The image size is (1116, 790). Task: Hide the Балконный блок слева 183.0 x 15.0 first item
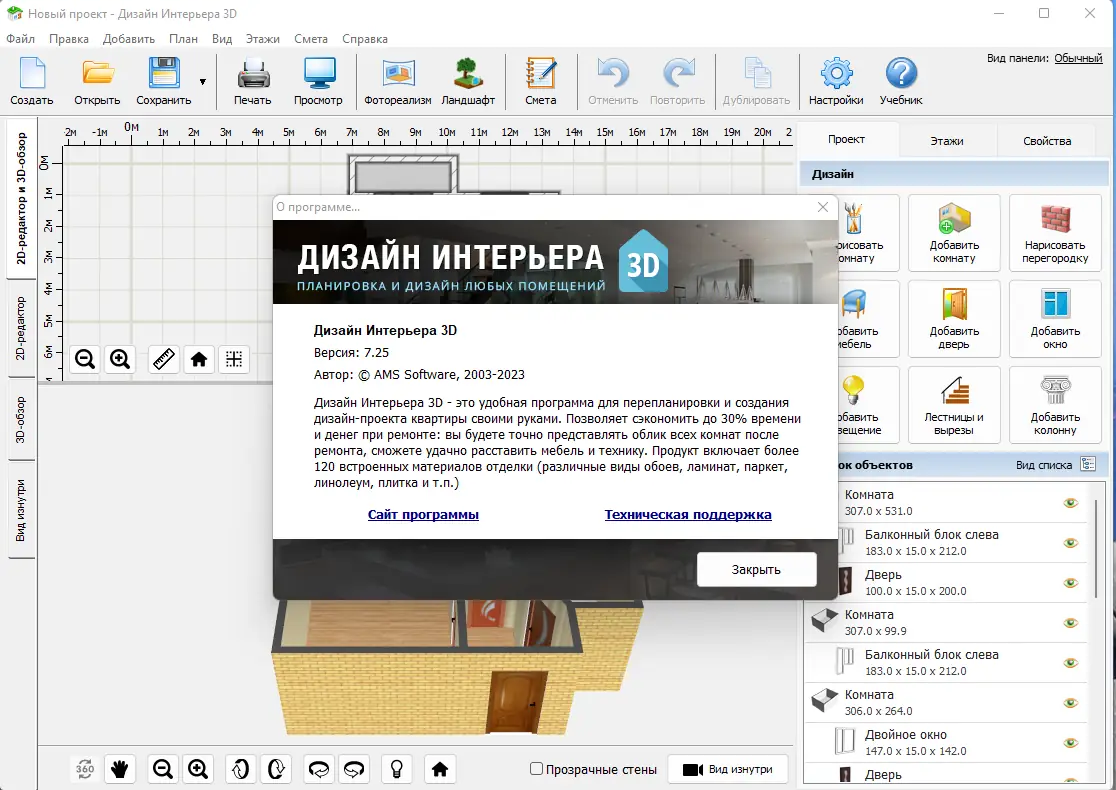tap(1070, 543)
